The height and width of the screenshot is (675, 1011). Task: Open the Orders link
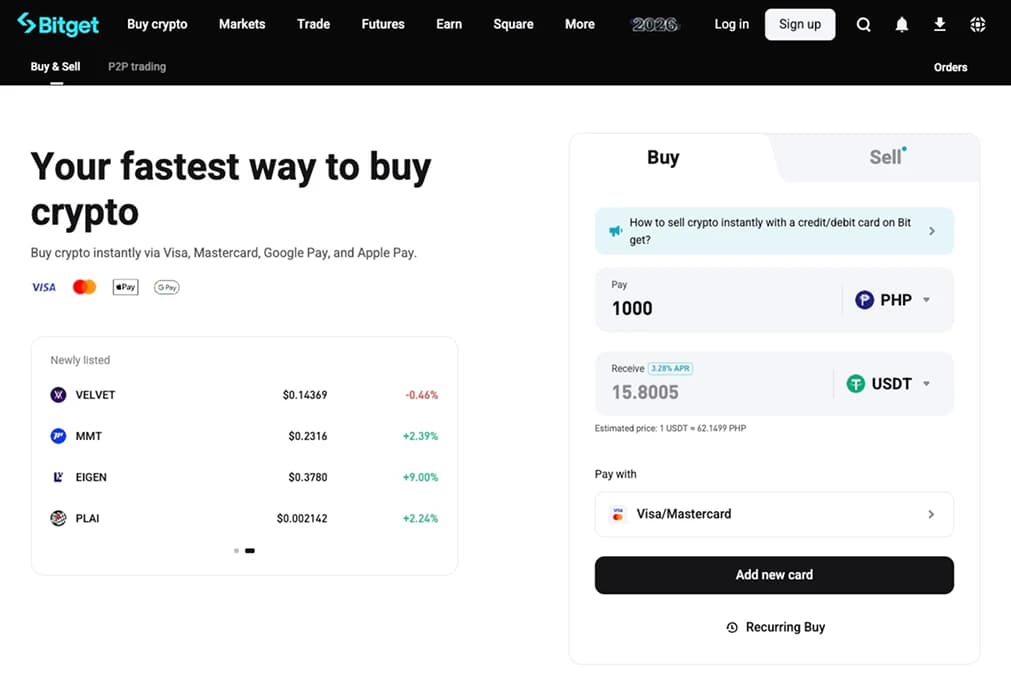(x=950, y=67)
